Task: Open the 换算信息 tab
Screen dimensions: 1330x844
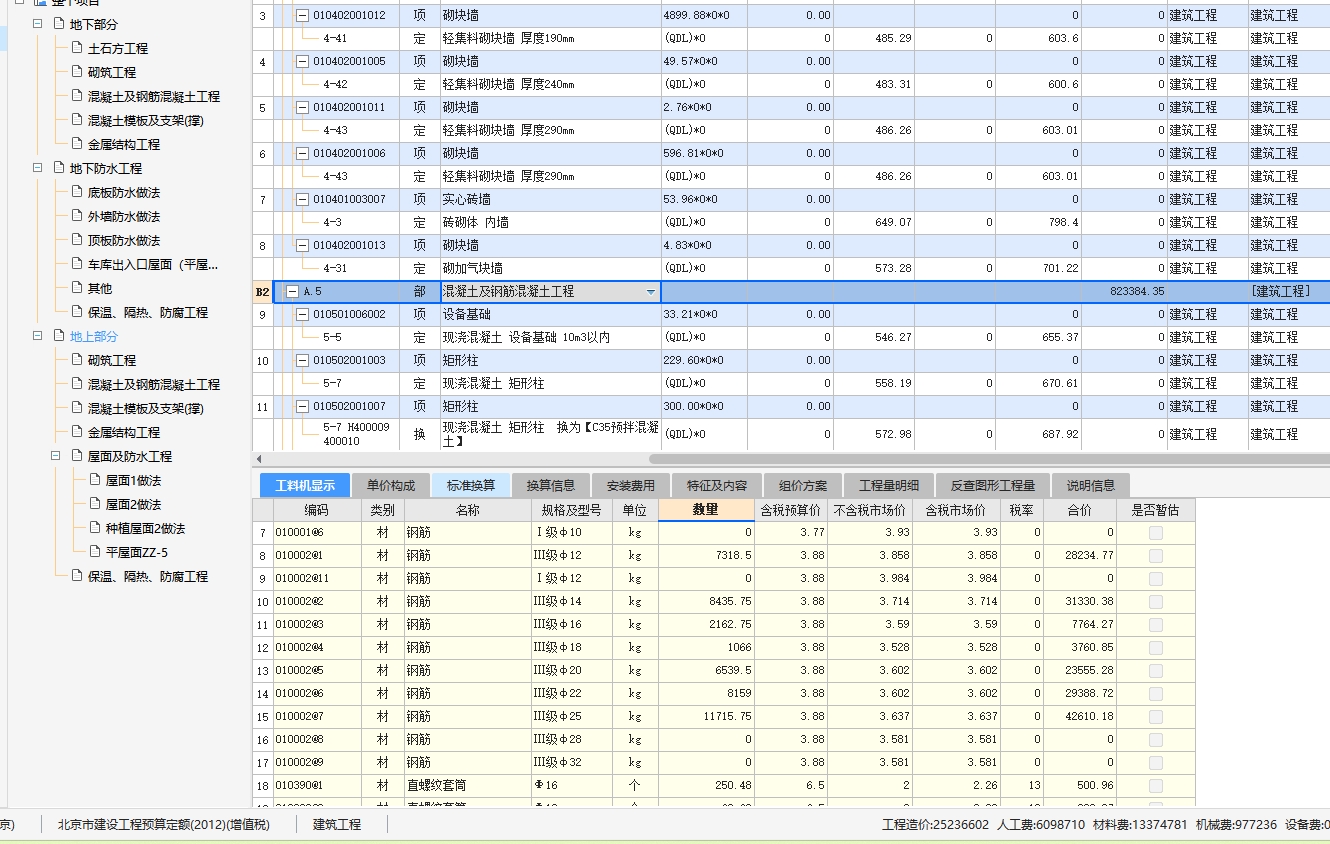Action: coord(551,486)
